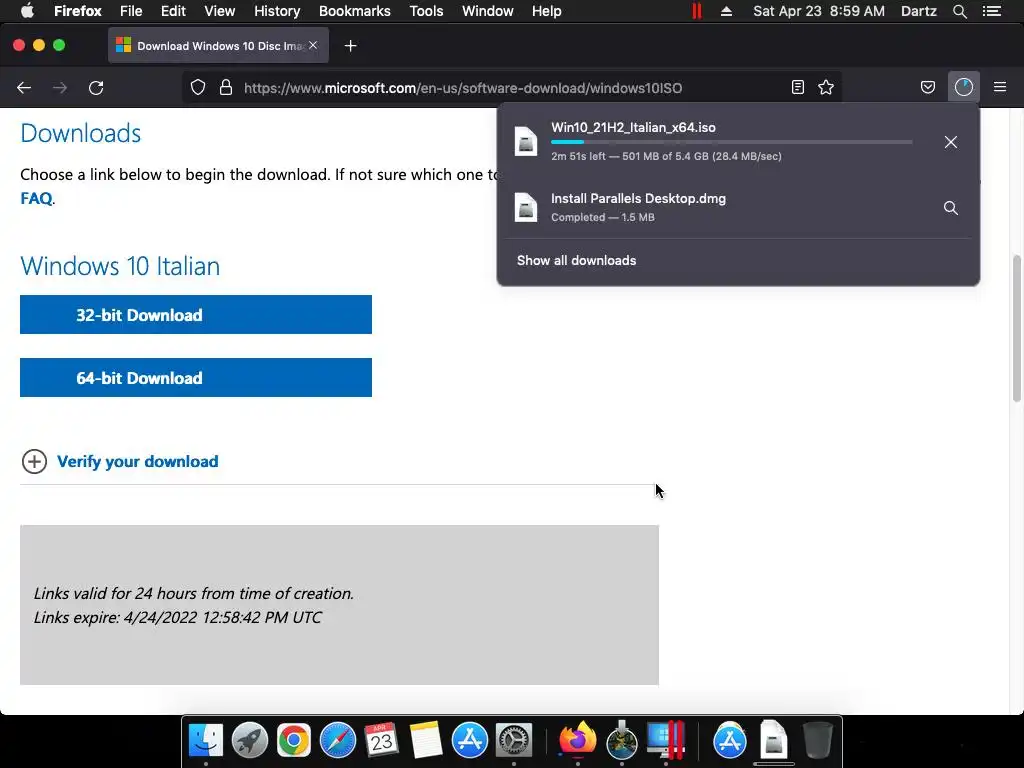Open the Edit menu

tap(173, 11)
